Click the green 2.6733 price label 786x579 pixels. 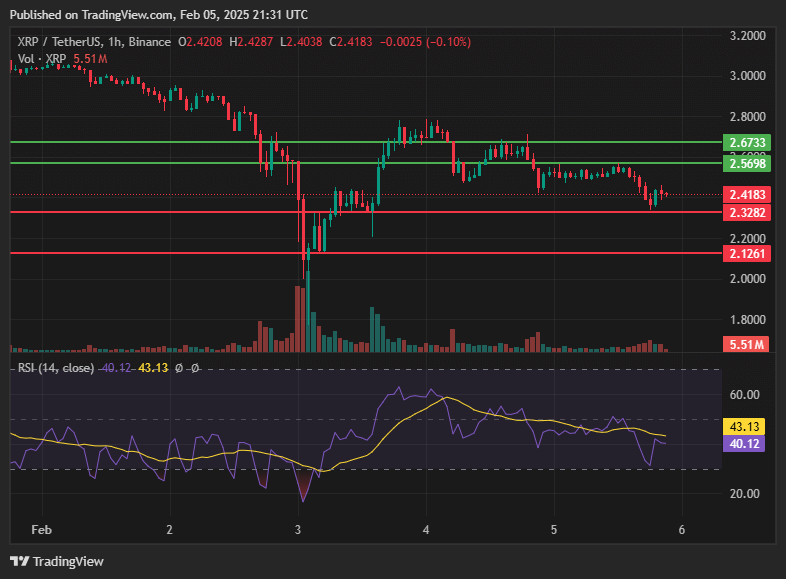747,143
